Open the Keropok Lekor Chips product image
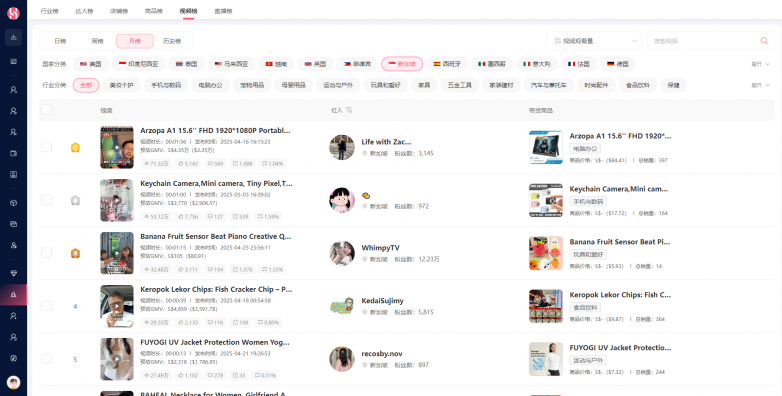Screen dimensions: 782x396 546,306
